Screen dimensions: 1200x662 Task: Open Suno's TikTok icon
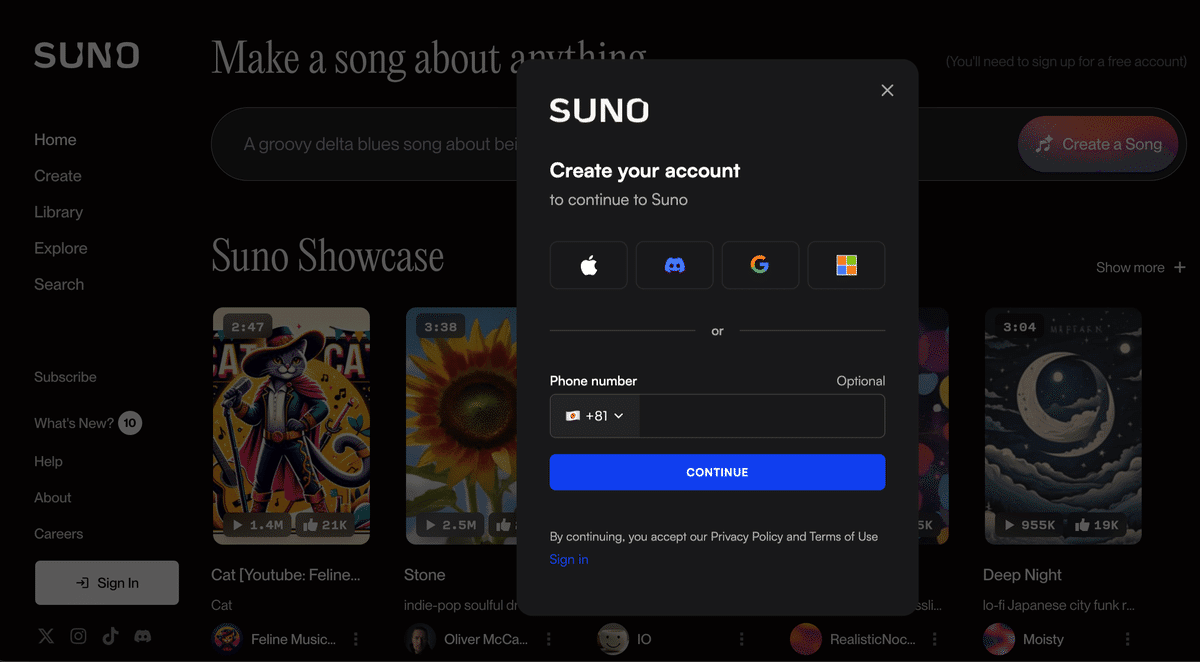pyautogui.click(x=110, y=636)
